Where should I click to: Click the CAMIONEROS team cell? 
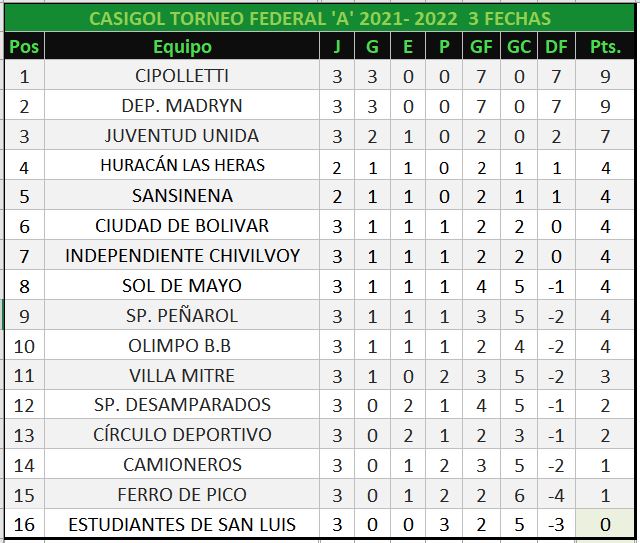[x=182, y=464]
